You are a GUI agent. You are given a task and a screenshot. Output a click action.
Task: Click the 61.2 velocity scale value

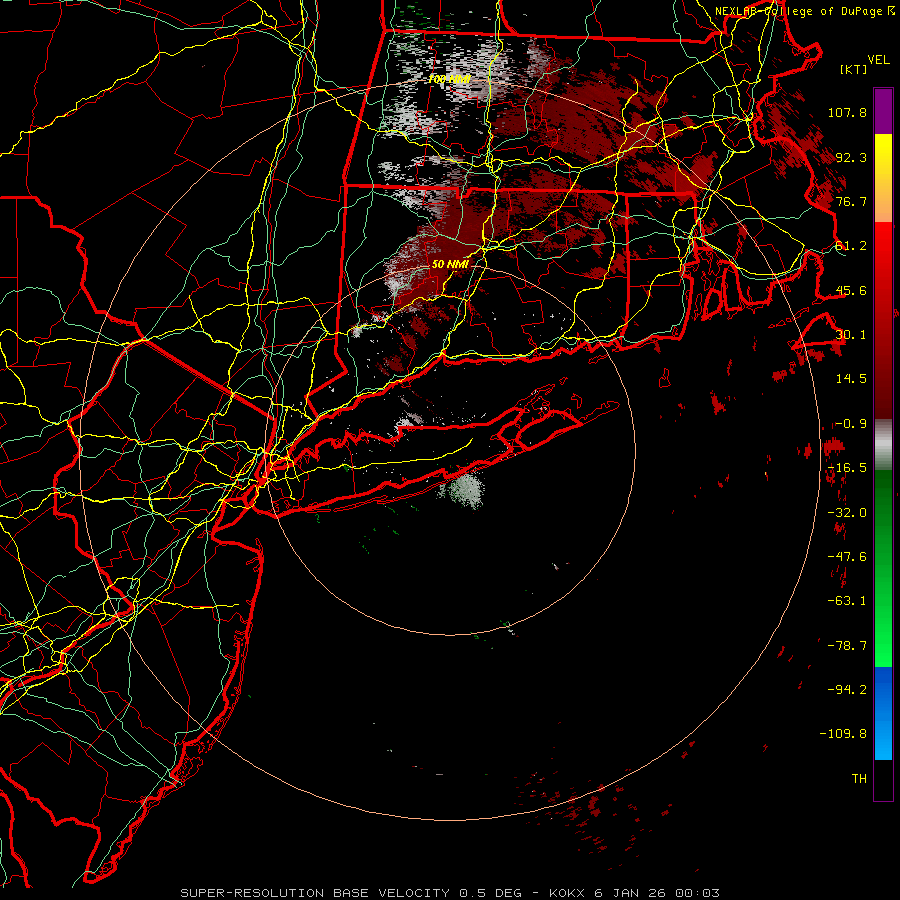click(x=851, y=246)
